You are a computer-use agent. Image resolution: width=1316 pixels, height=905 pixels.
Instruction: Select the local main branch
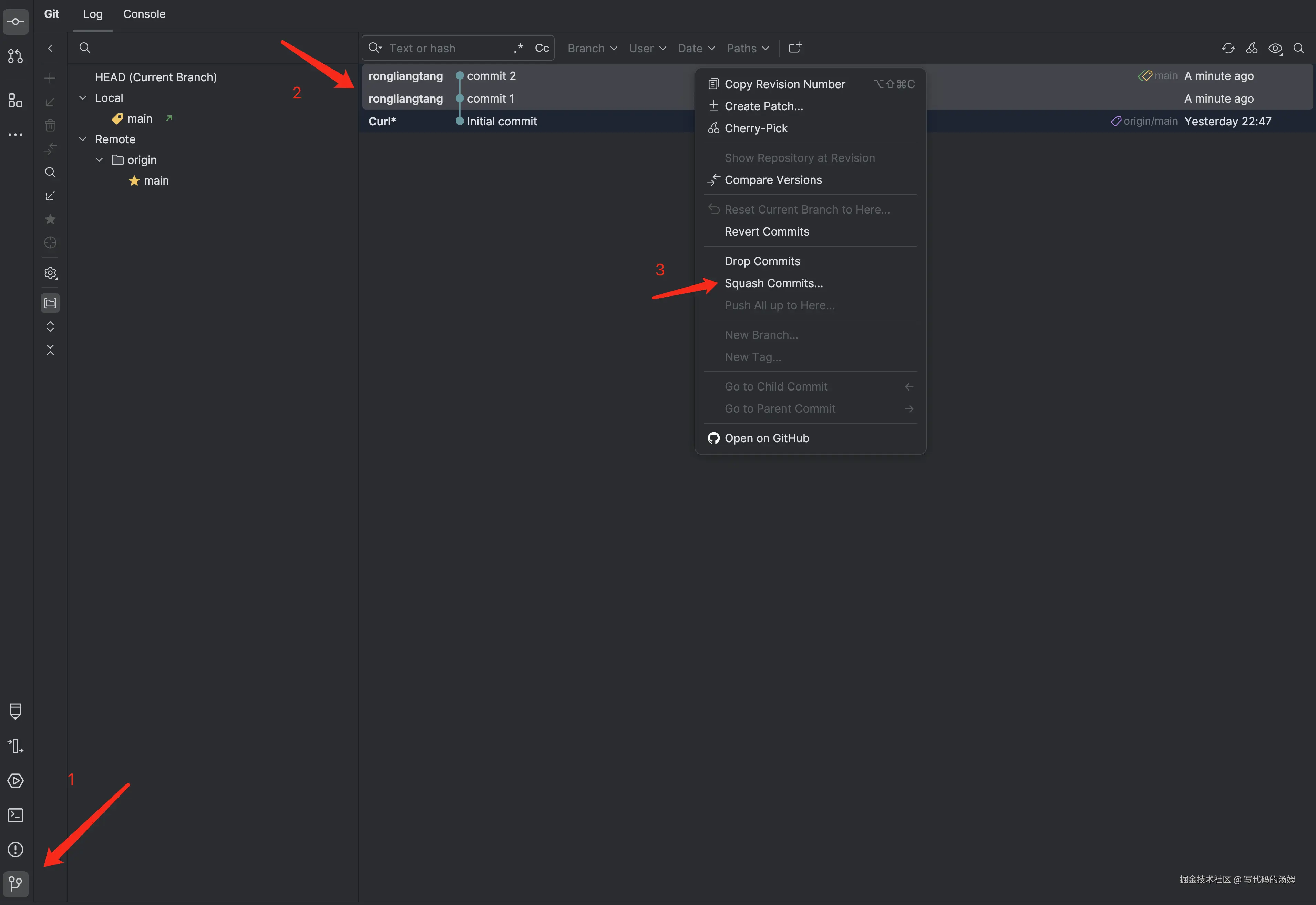pos(140,118)
